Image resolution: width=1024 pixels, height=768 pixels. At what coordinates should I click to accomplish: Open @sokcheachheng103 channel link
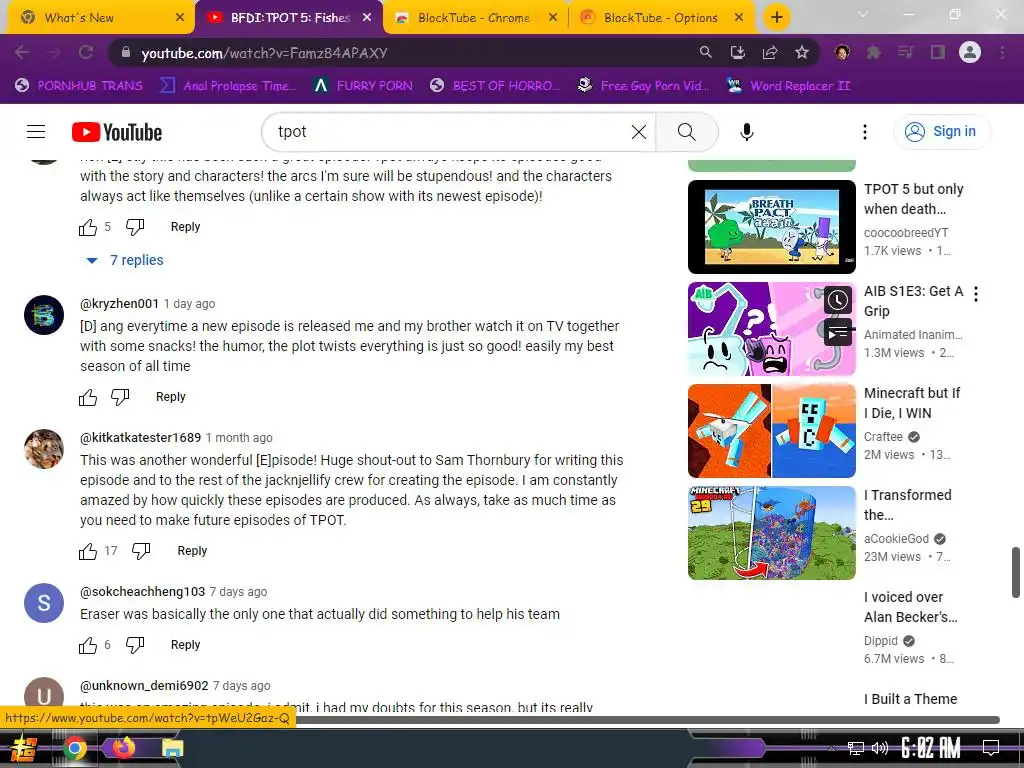coord(142,592)
